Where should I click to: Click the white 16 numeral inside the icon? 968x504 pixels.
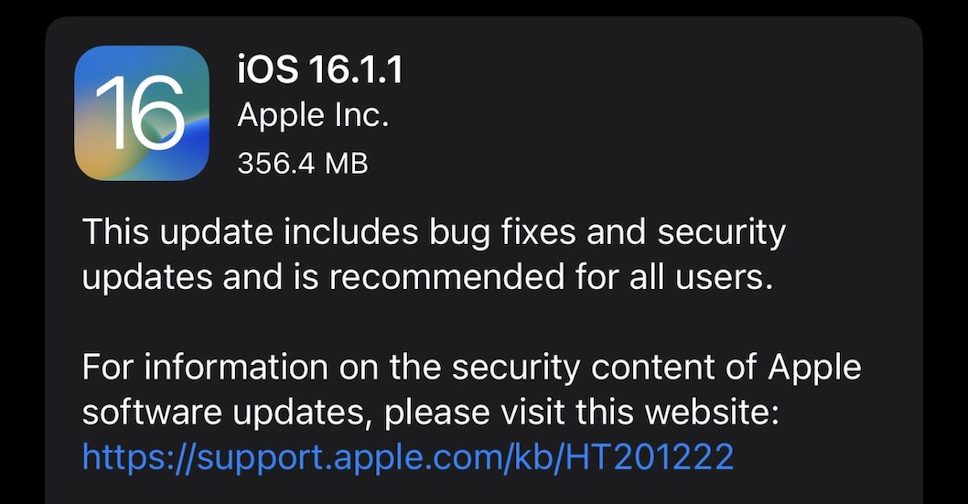140,113
